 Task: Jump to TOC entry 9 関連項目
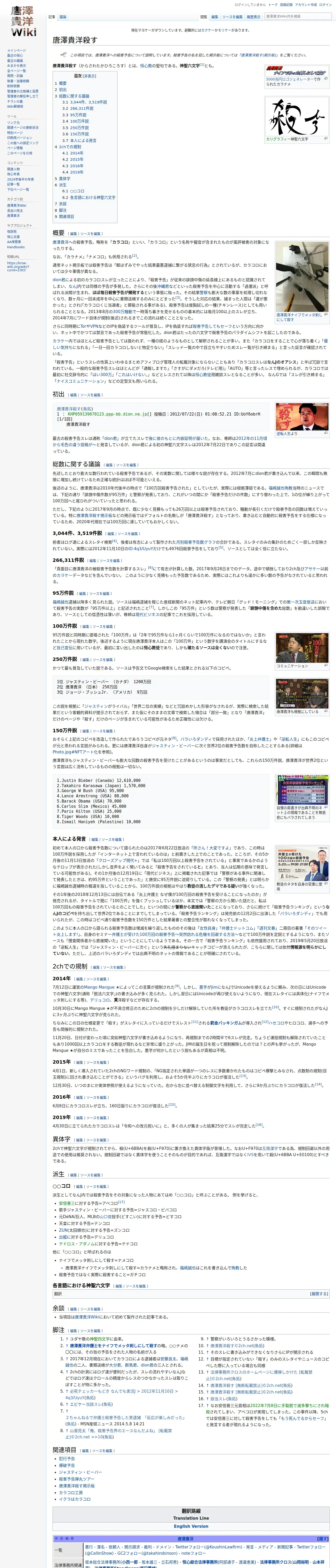pyautogui.click(x=65, y=217)
